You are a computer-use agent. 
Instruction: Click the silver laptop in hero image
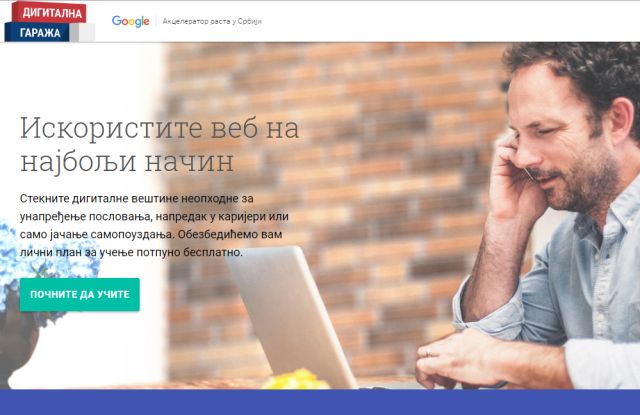point(292,316)
